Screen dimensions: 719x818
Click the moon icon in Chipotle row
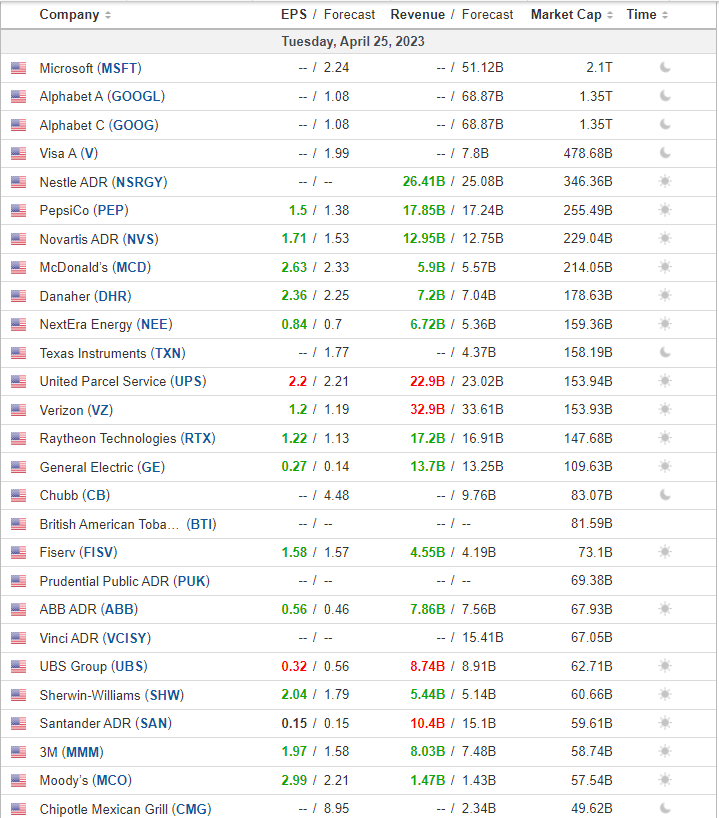665,809
